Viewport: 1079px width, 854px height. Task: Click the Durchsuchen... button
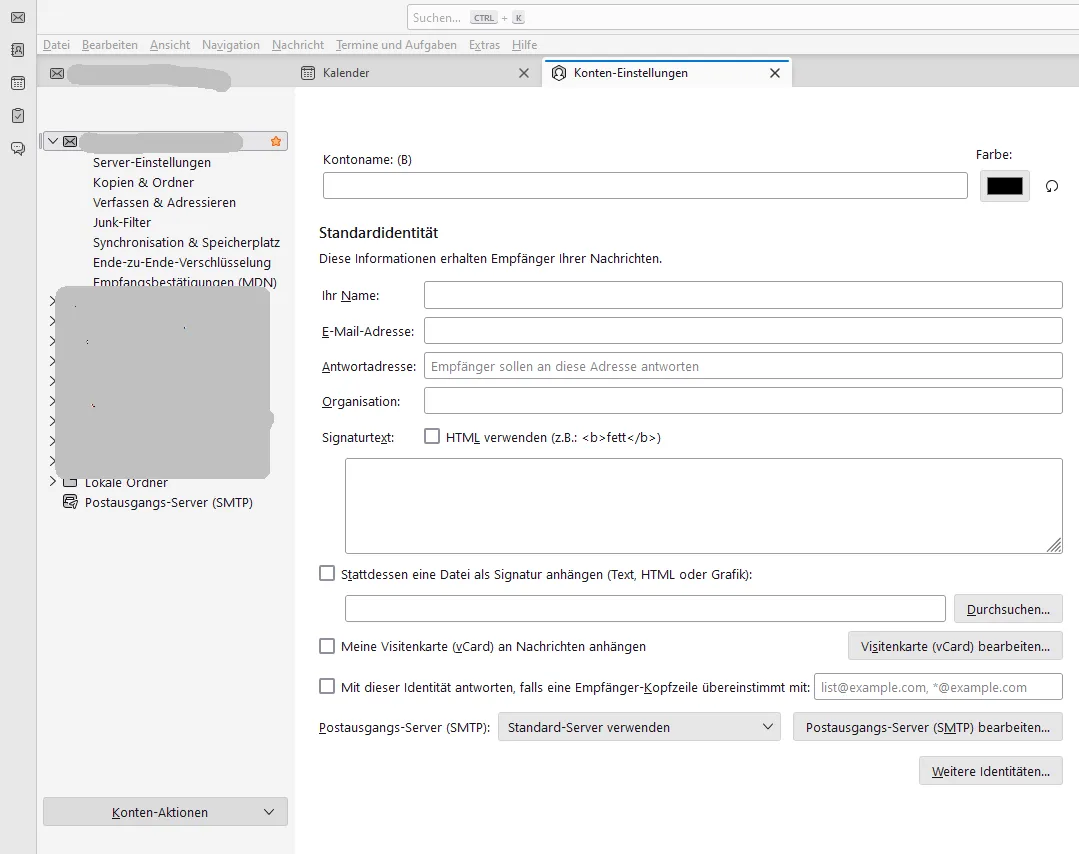coord(1008,609)
